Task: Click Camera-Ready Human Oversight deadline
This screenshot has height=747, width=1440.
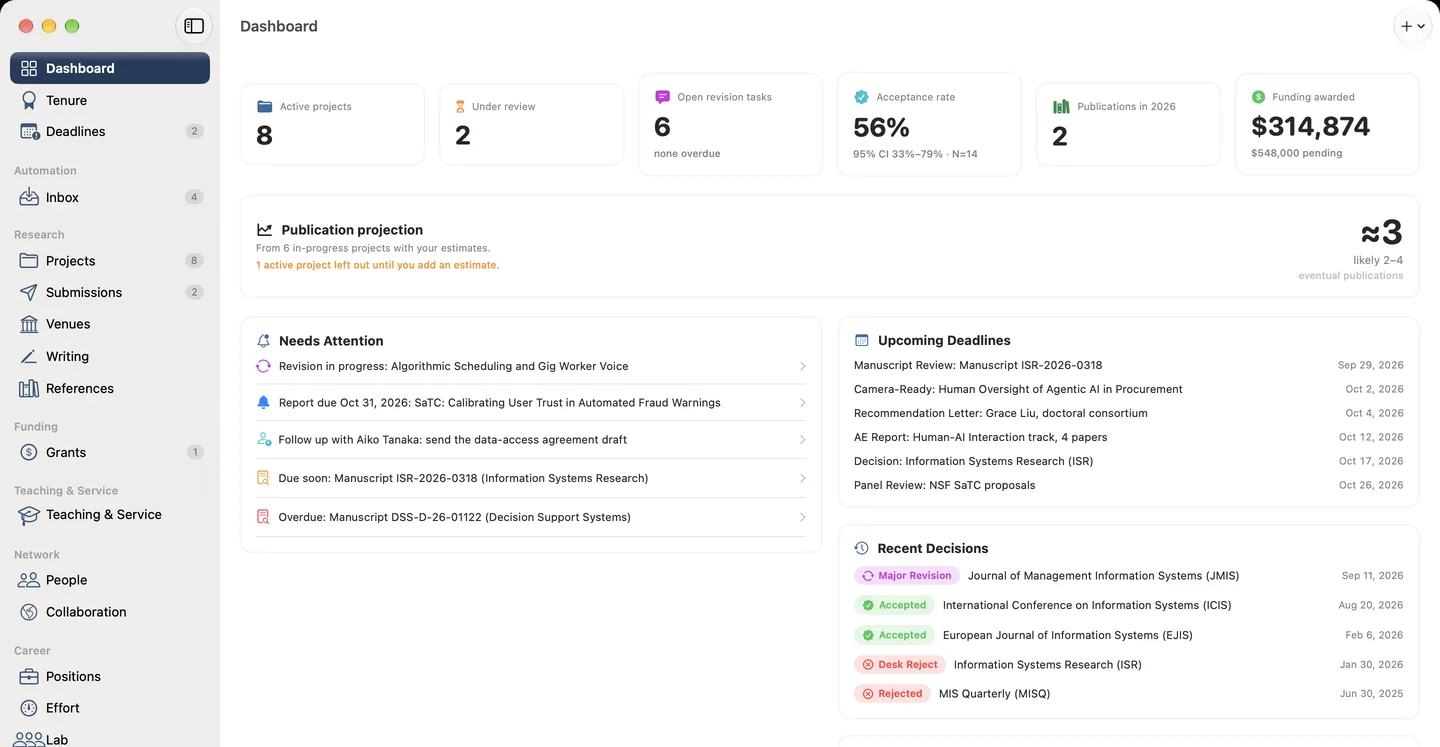Action: coord(1128,389)
